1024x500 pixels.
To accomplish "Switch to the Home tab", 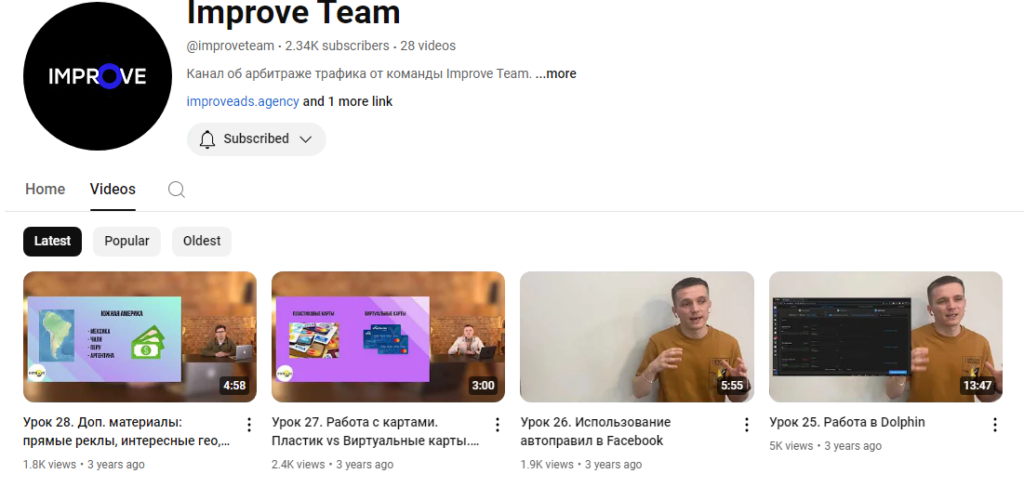I will tap(45, 189).
